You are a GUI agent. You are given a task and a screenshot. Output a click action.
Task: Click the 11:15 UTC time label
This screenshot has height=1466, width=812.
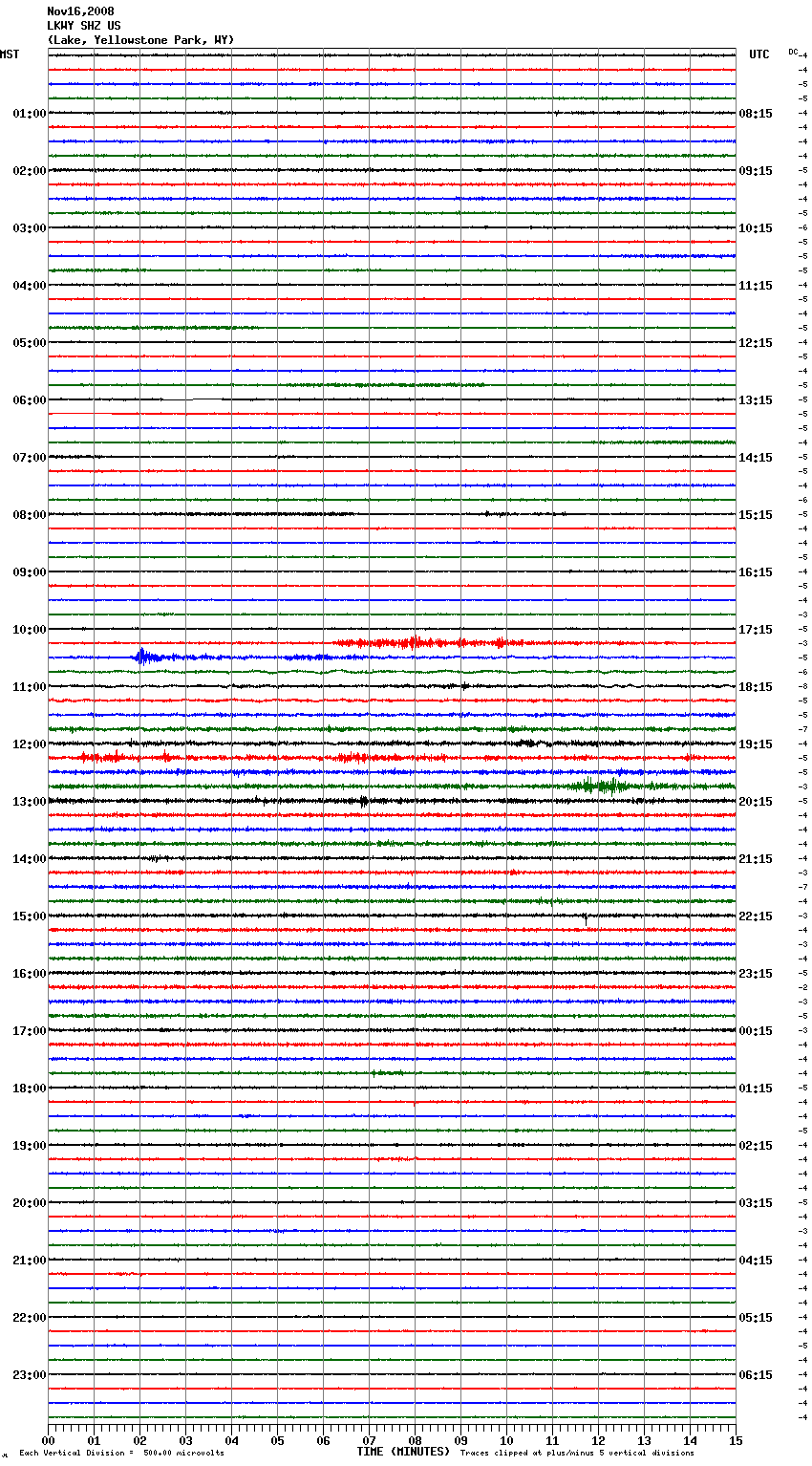(756, 286)
